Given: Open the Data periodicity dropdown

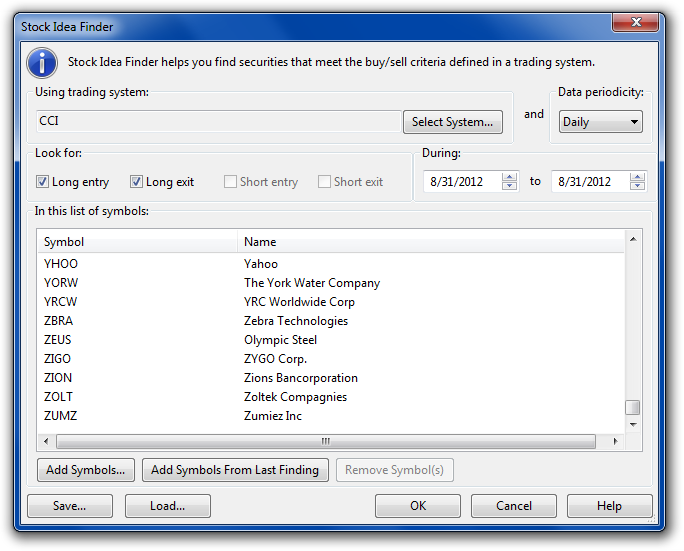Looking at the screenshot, I should click(600, 122).
